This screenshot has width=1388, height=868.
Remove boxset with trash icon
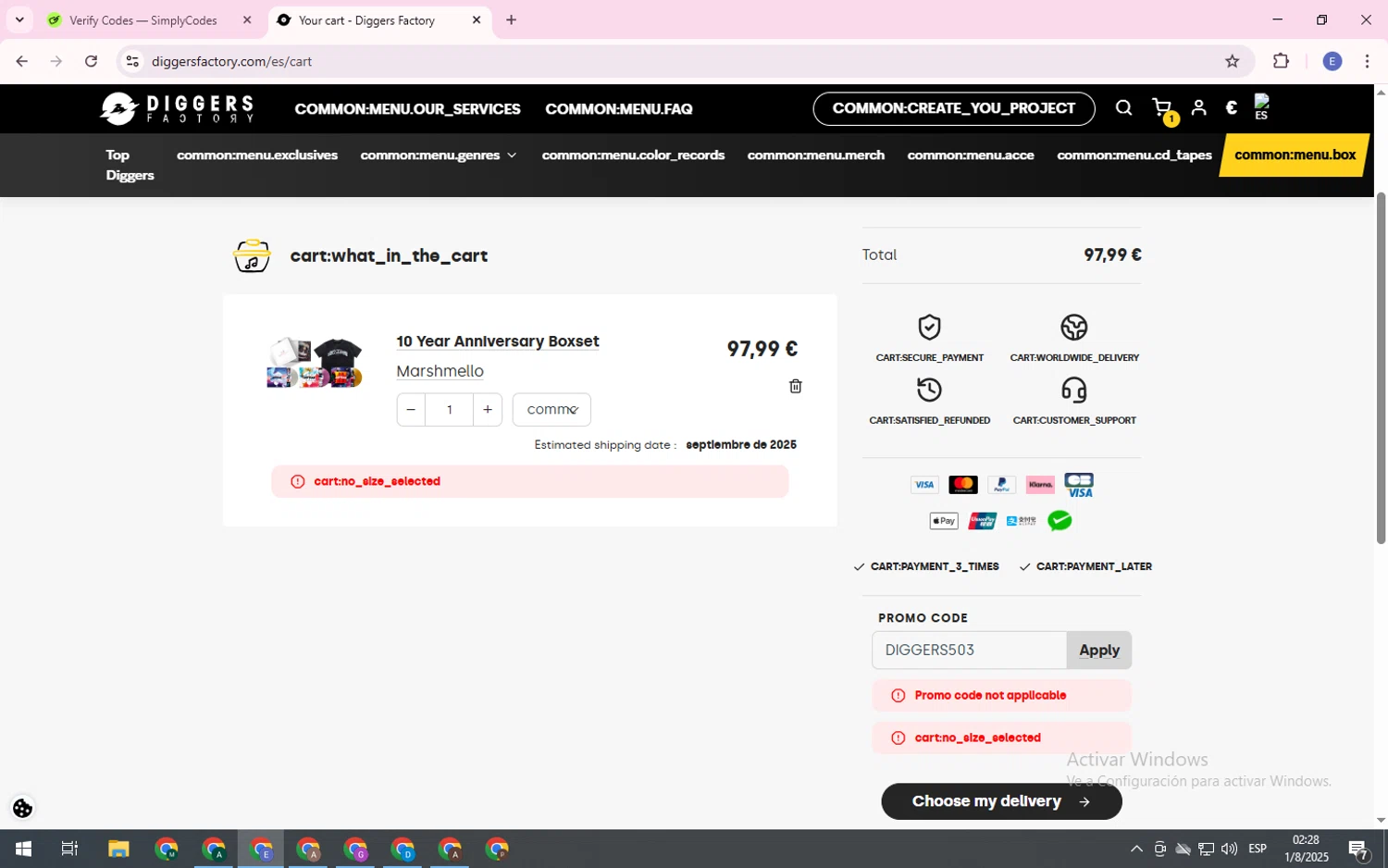click(795, 386)
